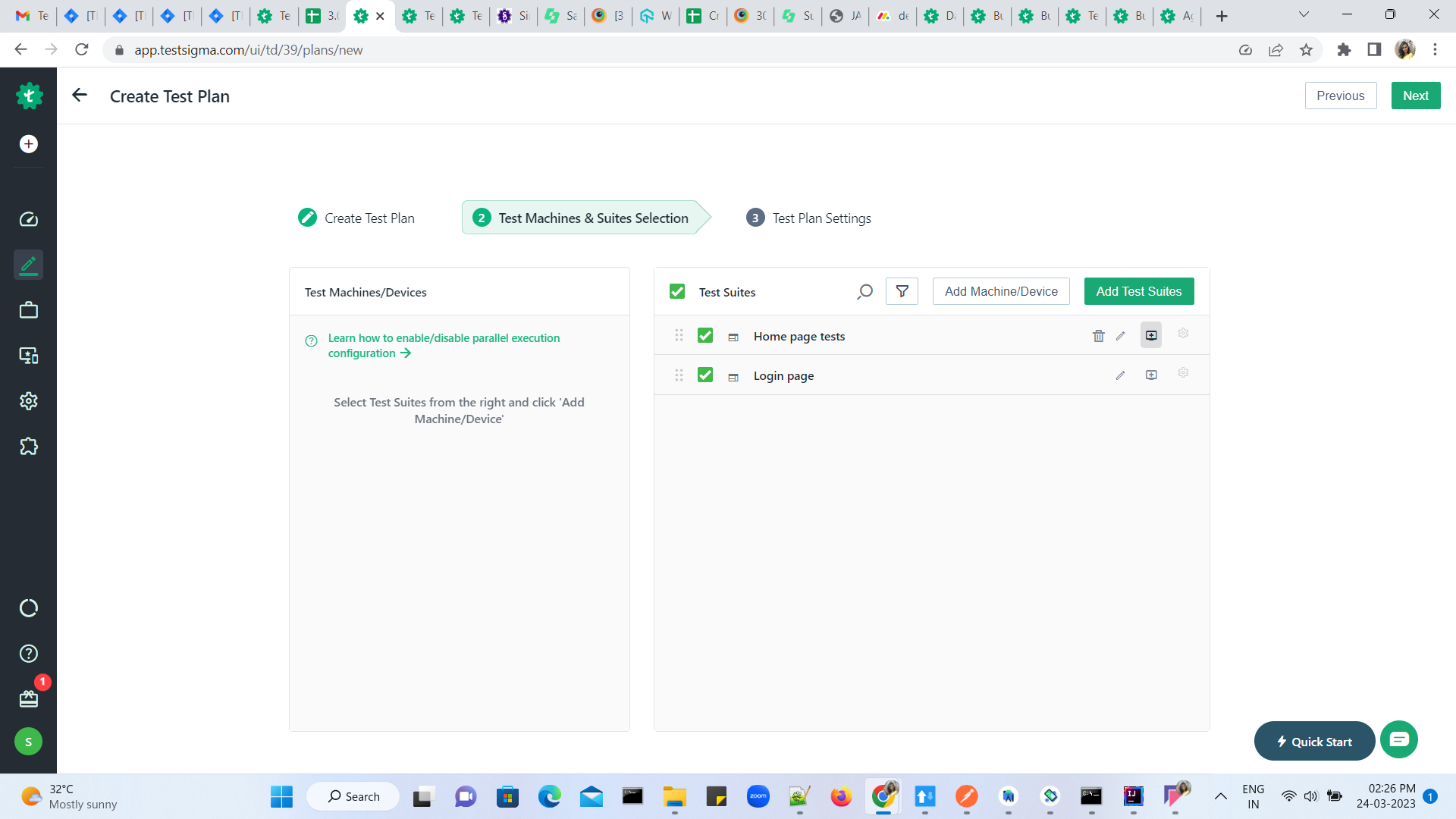This screenshot has width=1456, height=819.
Task: Click drag handle of Home page tests row
Action: point(679,335)
